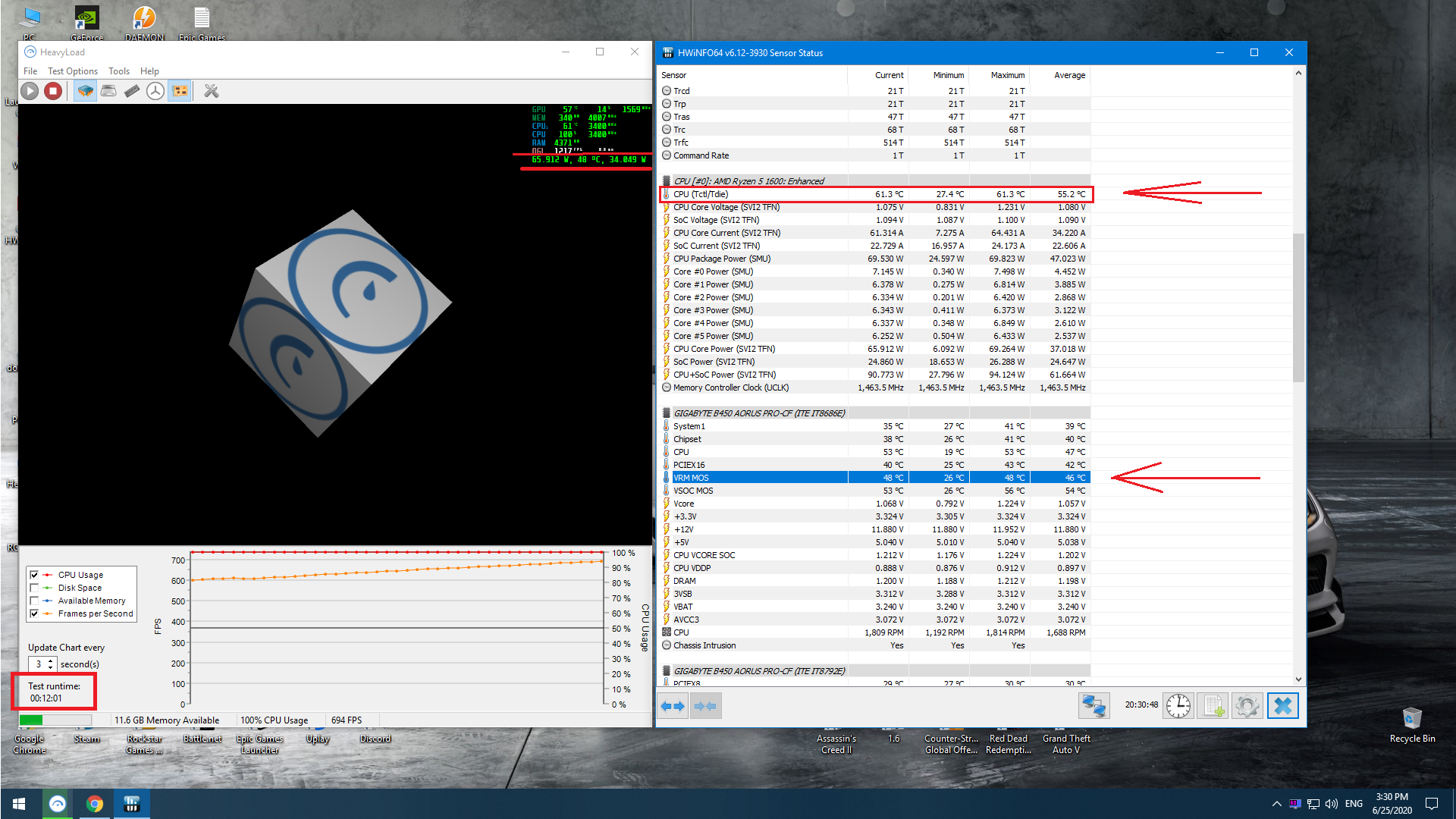Image resolution: width=1456 pixels, height=819 pixels.
Task: Click update chart interval seconds field
Action: pyautogui.click(x=39, y=664)
